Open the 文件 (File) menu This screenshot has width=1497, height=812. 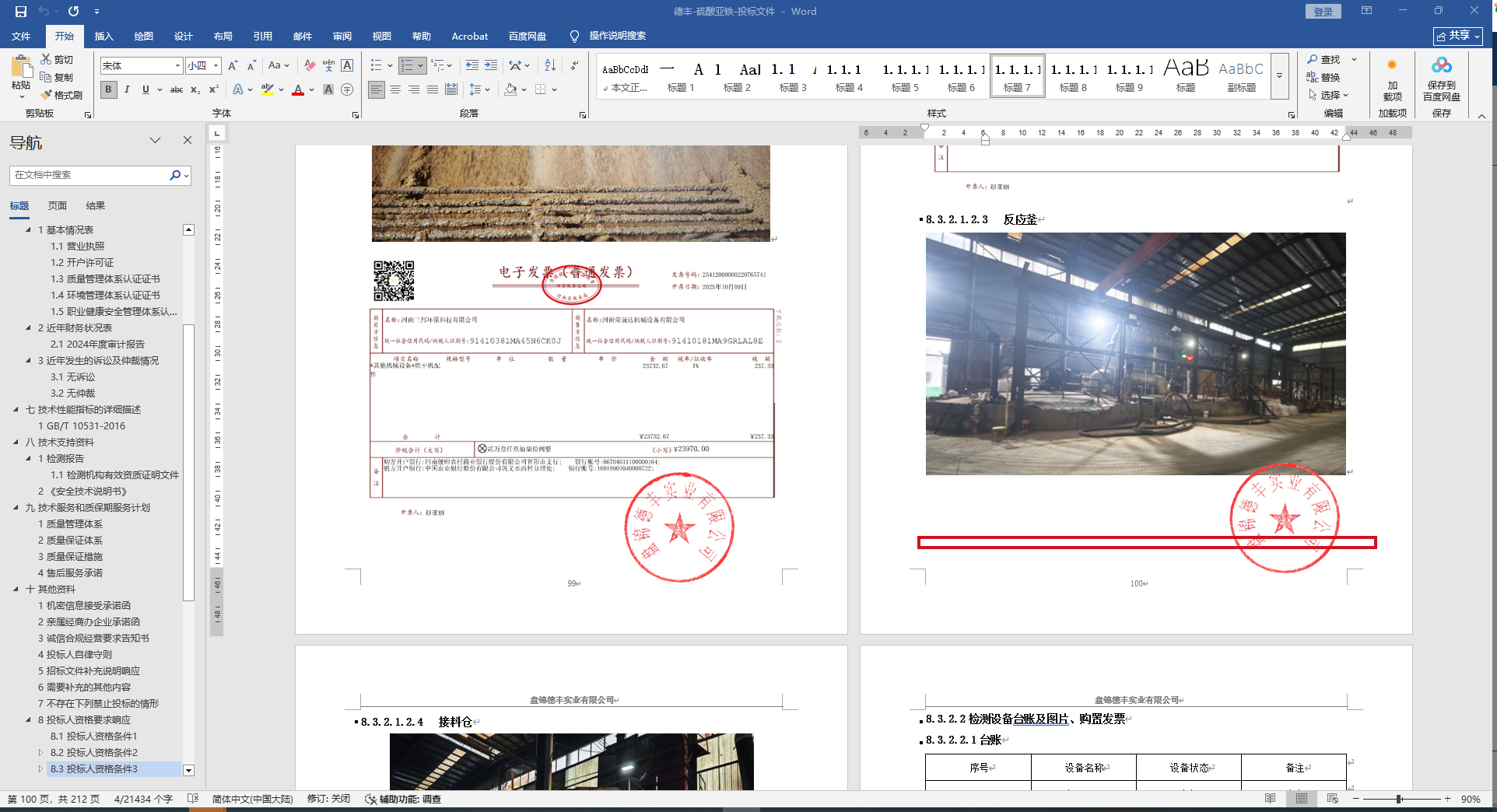[21, 36]
